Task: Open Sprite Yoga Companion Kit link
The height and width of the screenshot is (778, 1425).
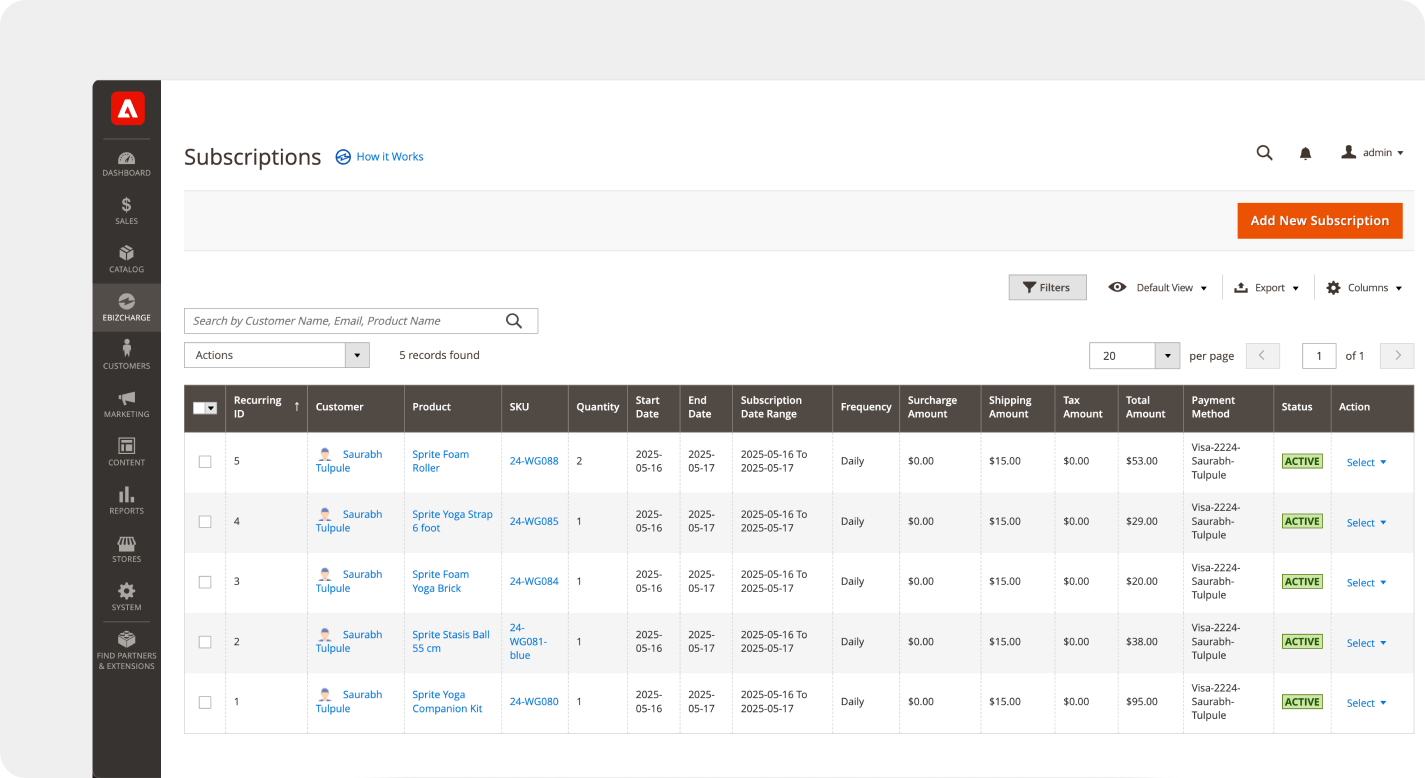Action: coord(447,701)
